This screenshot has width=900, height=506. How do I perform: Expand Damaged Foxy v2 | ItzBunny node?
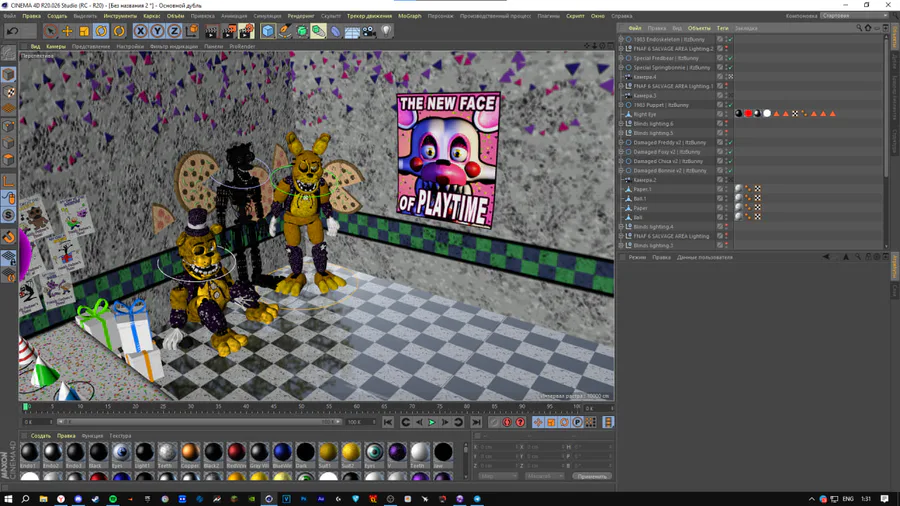[x=620, y=152]
